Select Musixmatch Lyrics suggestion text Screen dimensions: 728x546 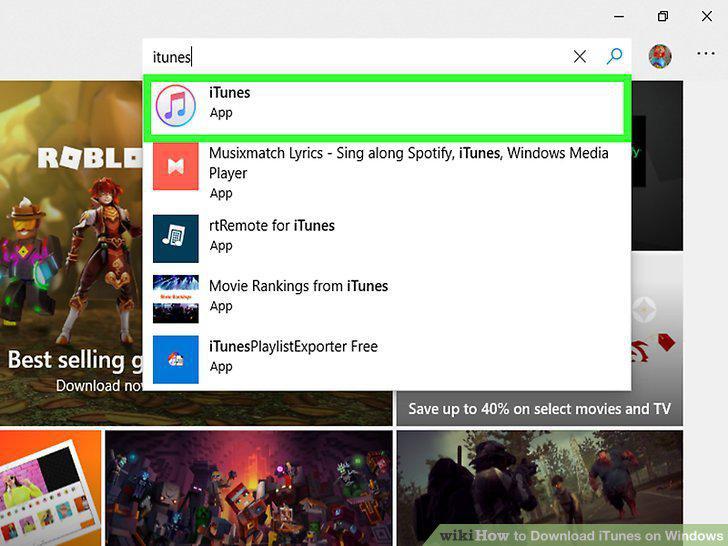click(x=409, y=163)
